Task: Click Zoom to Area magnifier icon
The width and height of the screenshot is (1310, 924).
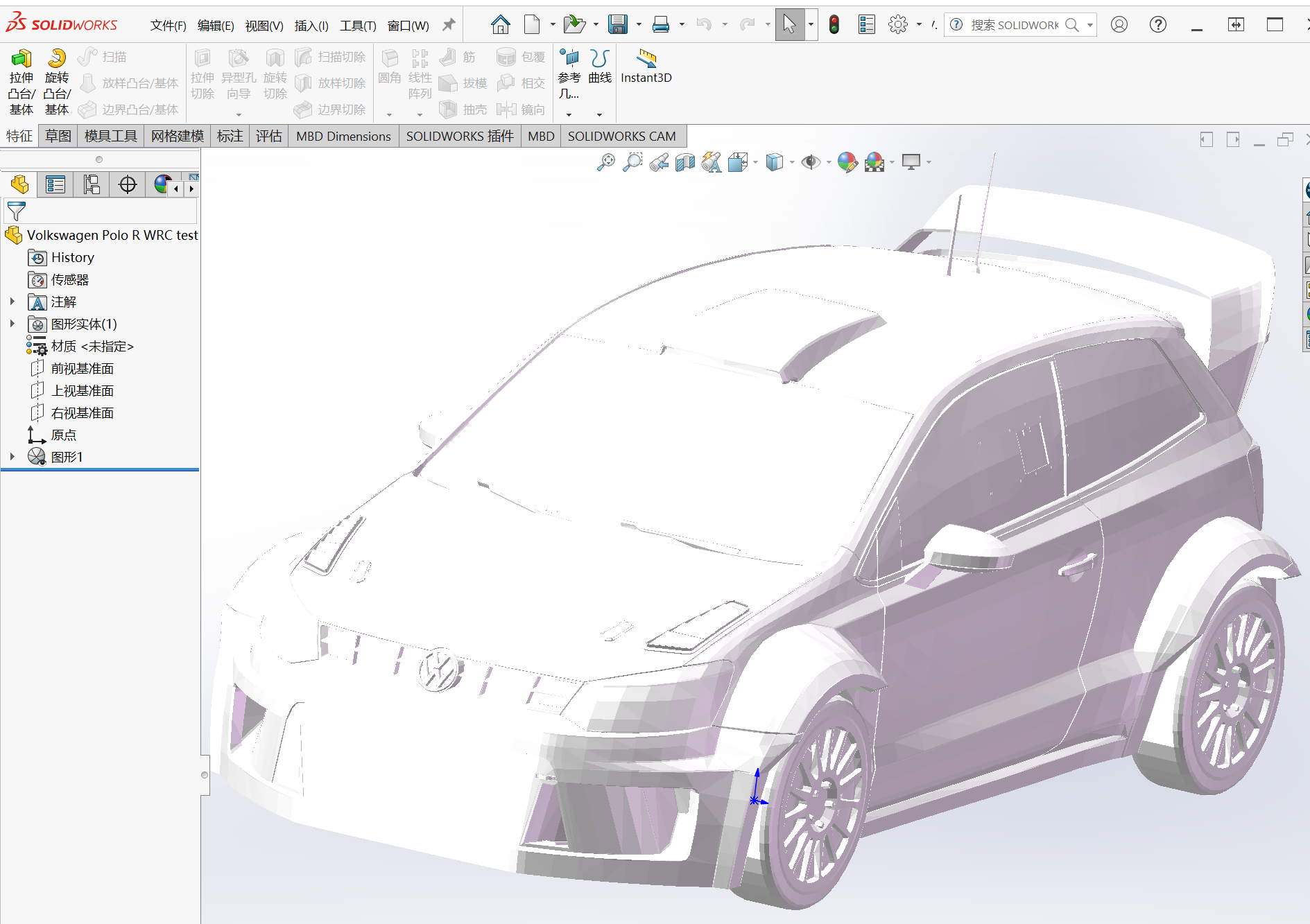Action: (632, 162)
